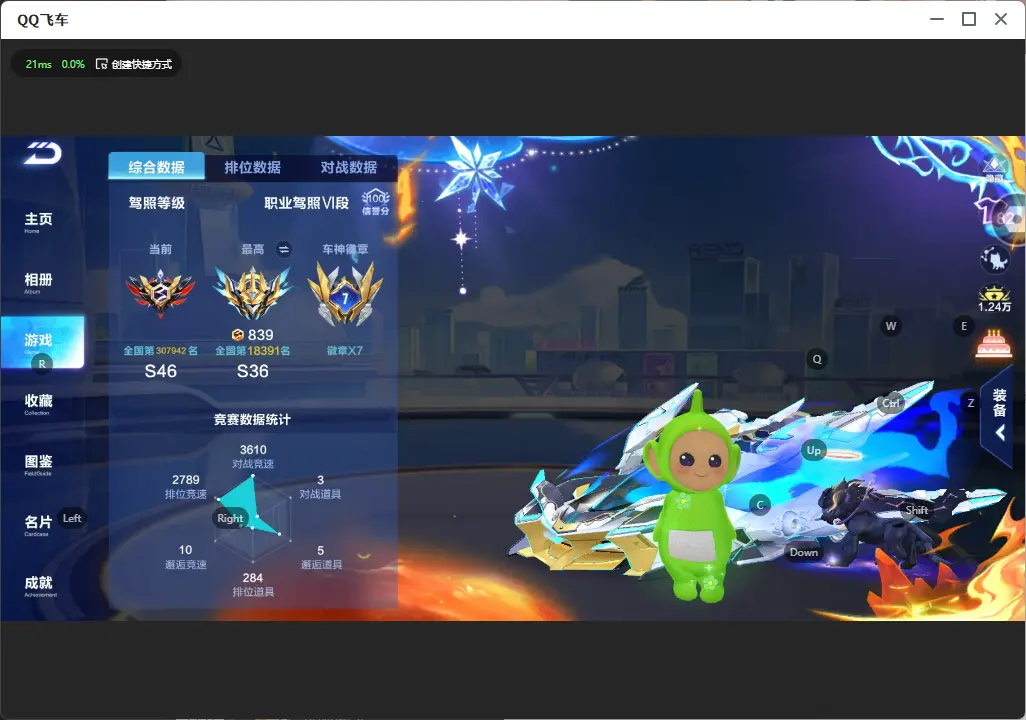1026x720 pixels.
Task: Click the 2789 排位竞速 statistic
Action: click(x=186, y=486)
